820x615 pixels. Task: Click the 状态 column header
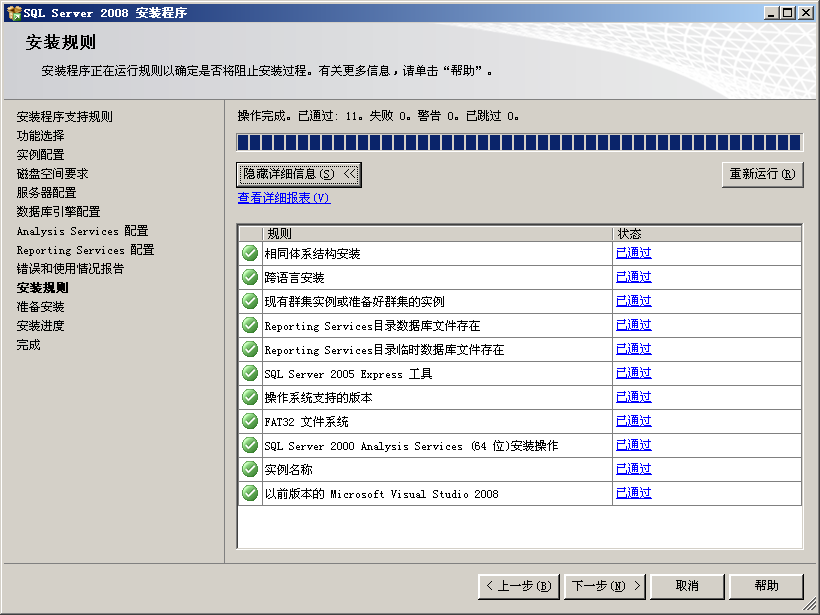click(x=707, y=233)
